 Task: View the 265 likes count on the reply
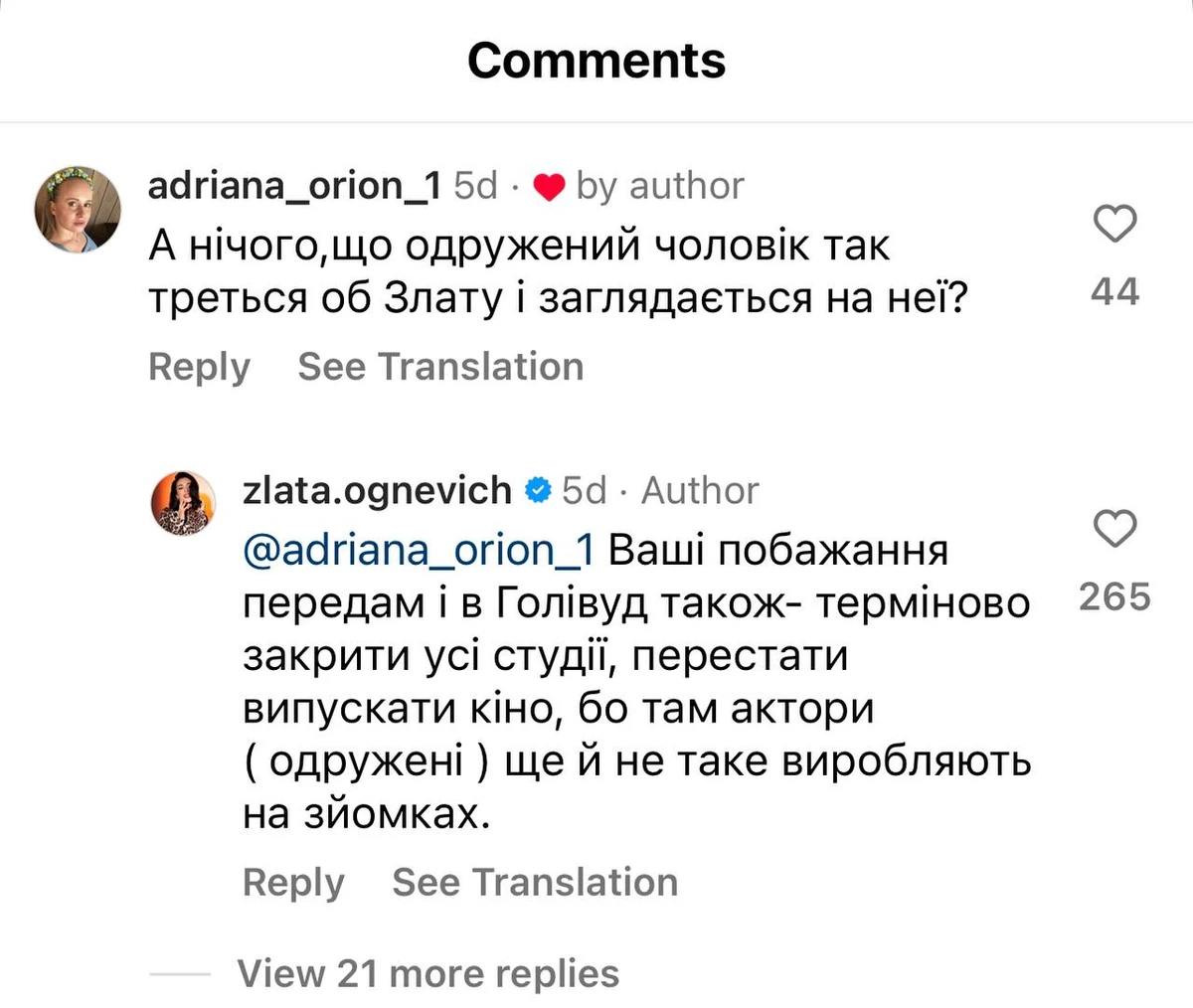click(x=1114, y=596)
